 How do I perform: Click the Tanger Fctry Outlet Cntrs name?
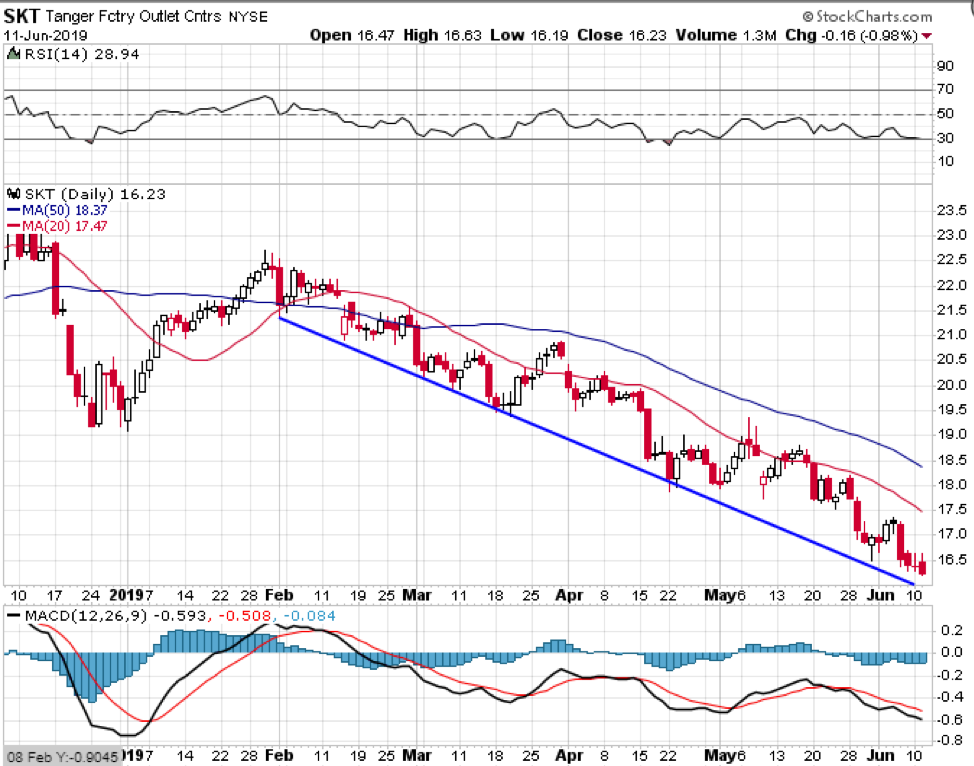pyautogui.click(x=134, y=16)
